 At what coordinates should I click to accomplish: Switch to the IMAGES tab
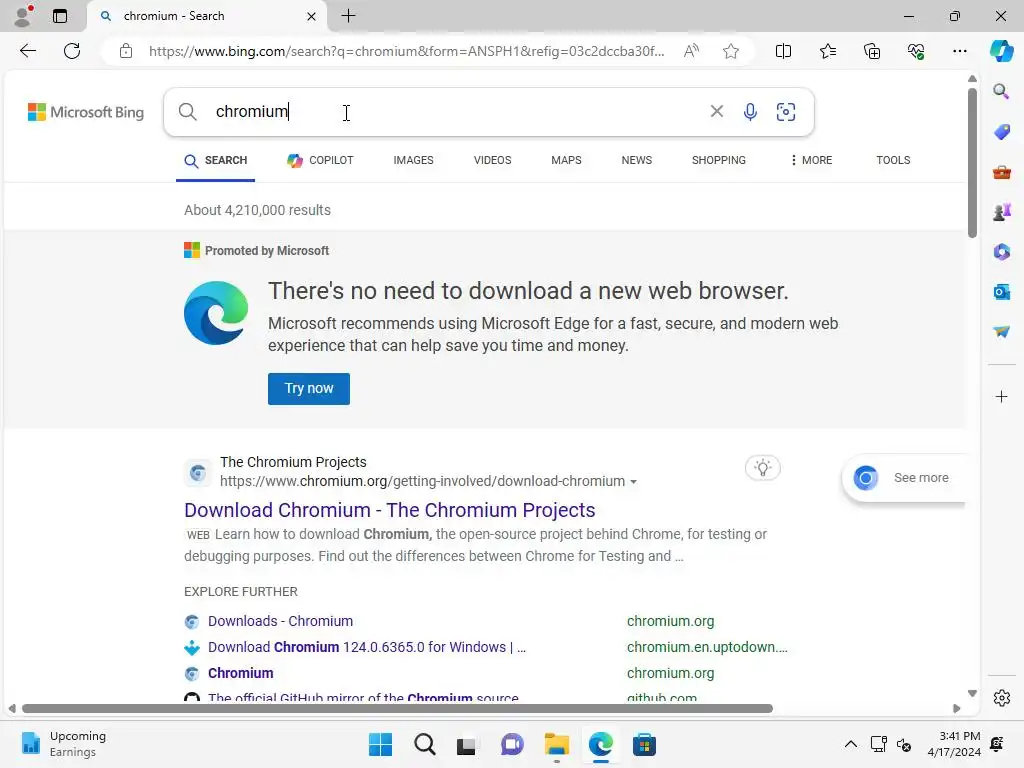pyautogui.click(x=413, y=160)
